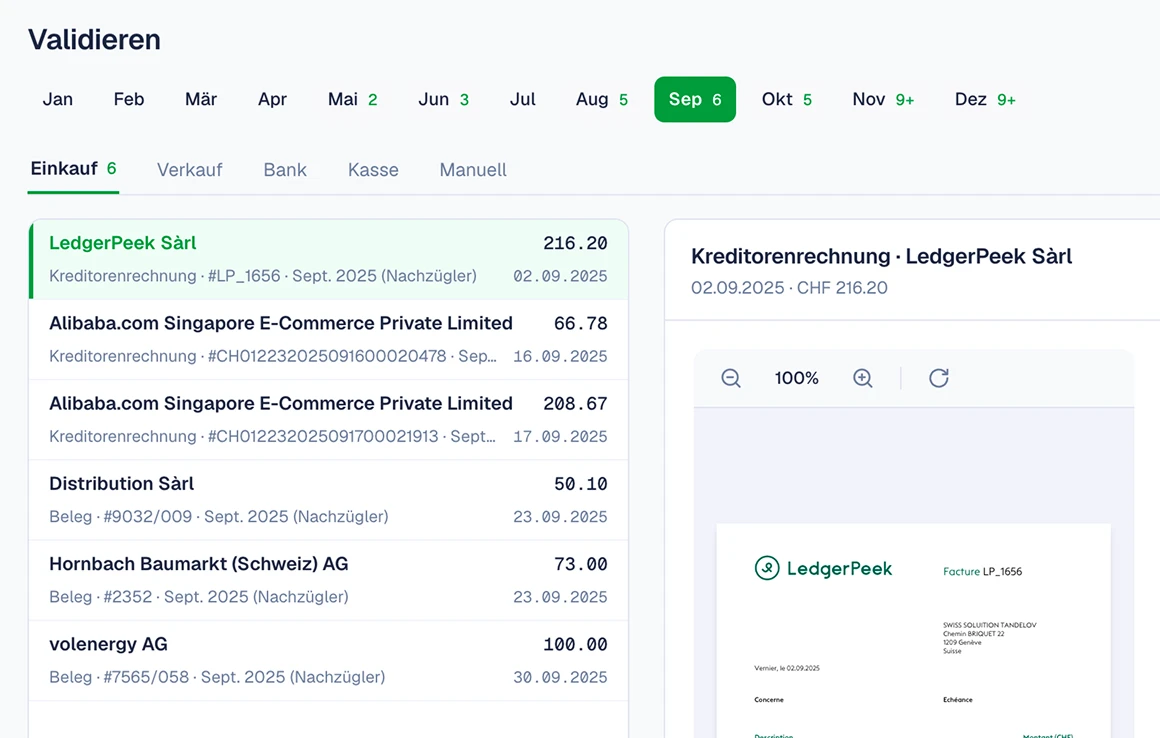Click Beleg #7565/058 description text
Screen dimensions: 1160x738
point(217,677)
